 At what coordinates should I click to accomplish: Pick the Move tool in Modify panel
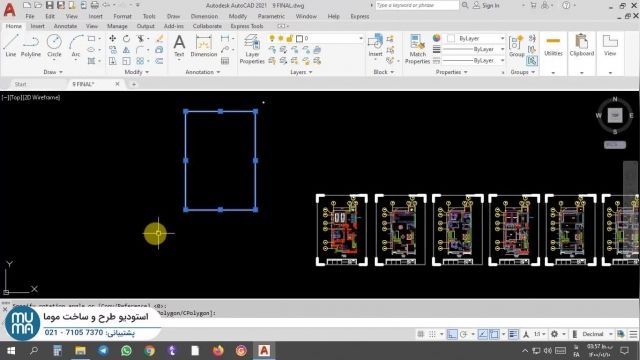pyautogui.click(x=112, y=38)
